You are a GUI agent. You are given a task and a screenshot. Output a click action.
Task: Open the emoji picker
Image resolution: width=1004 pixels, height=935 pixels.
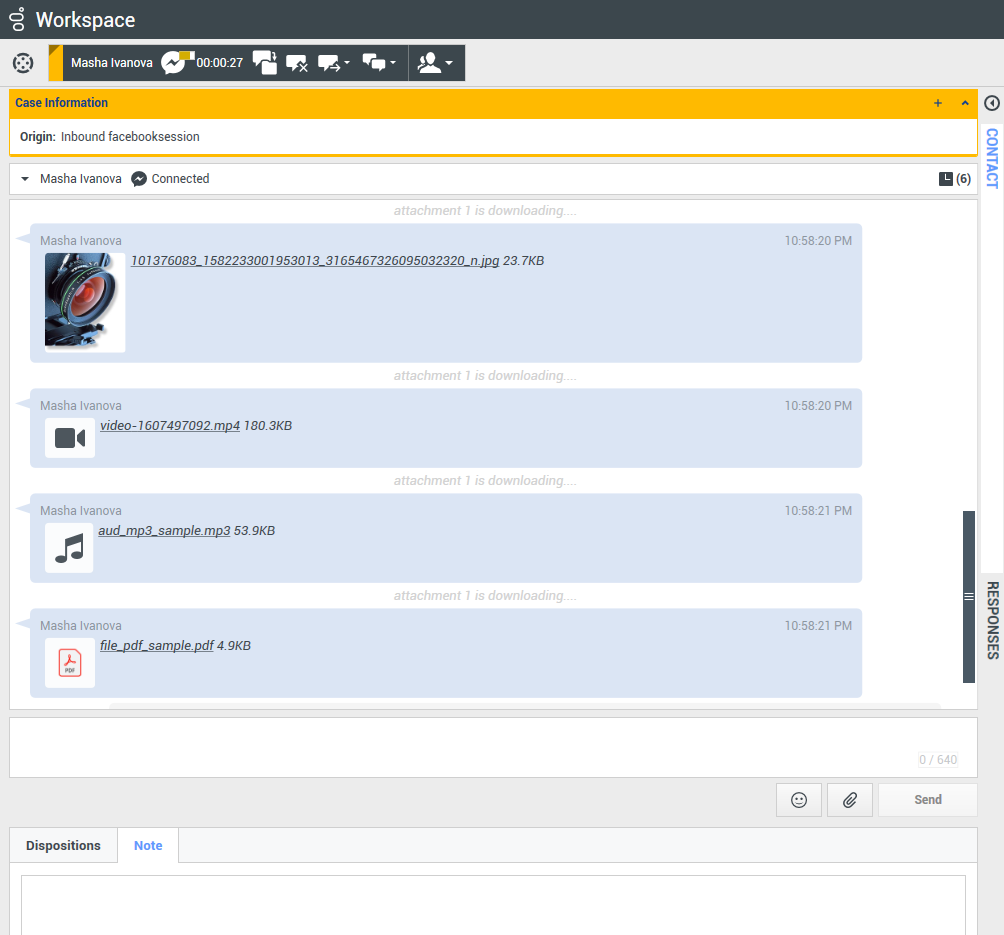tap(798, 800)
